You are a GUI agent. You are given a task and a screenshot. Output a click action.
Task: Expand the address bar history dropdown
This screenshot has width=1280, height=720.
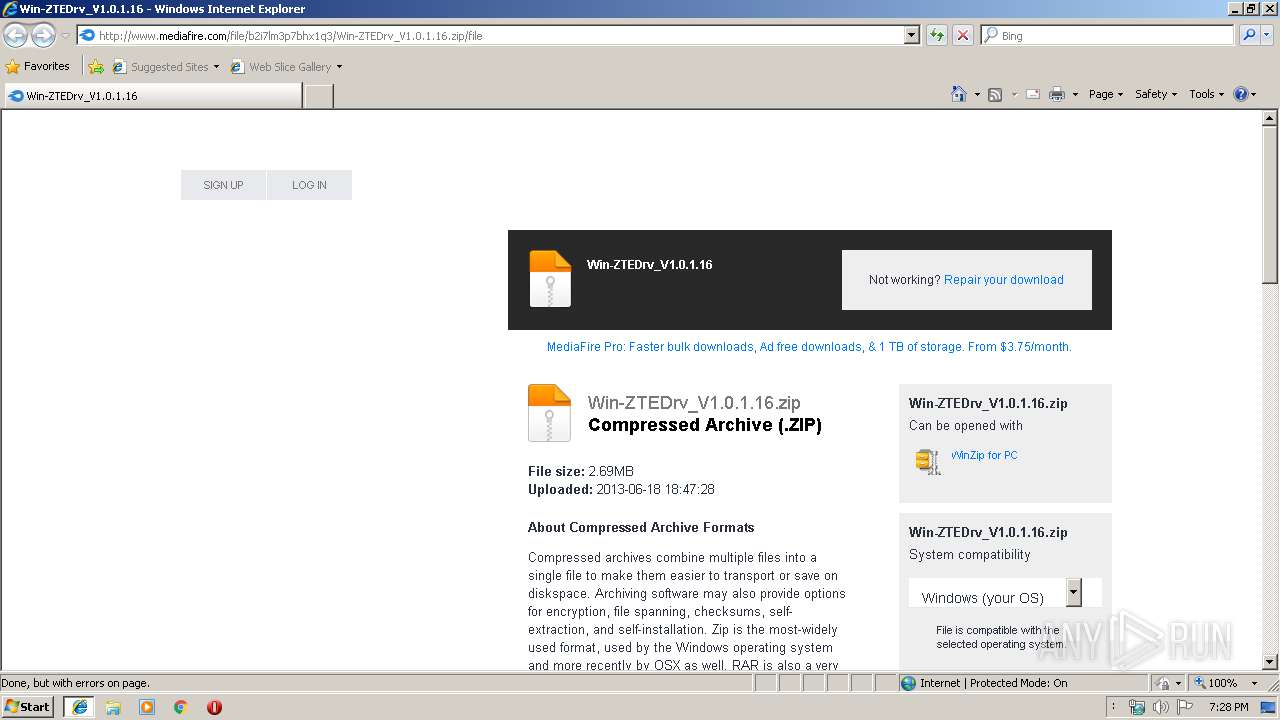point(911,36)
